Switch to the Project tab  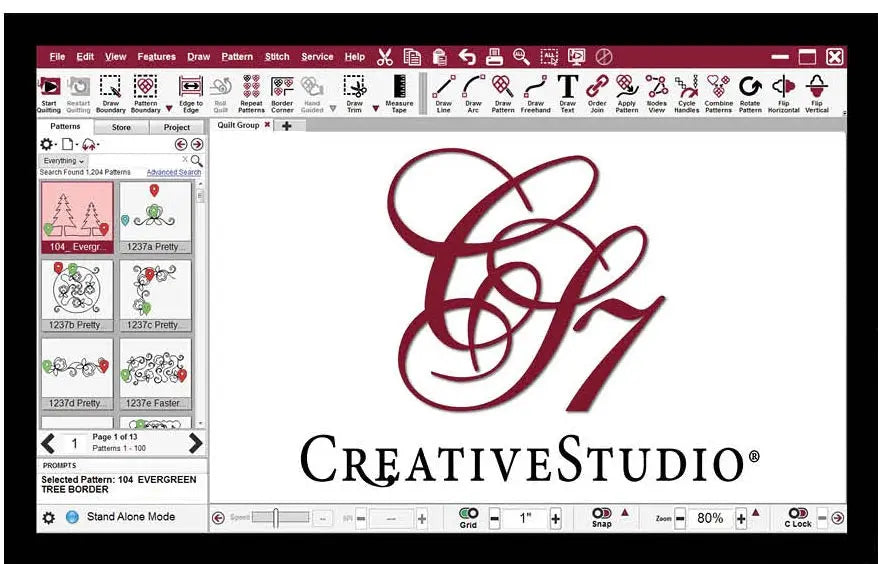(x=177, y=127)
